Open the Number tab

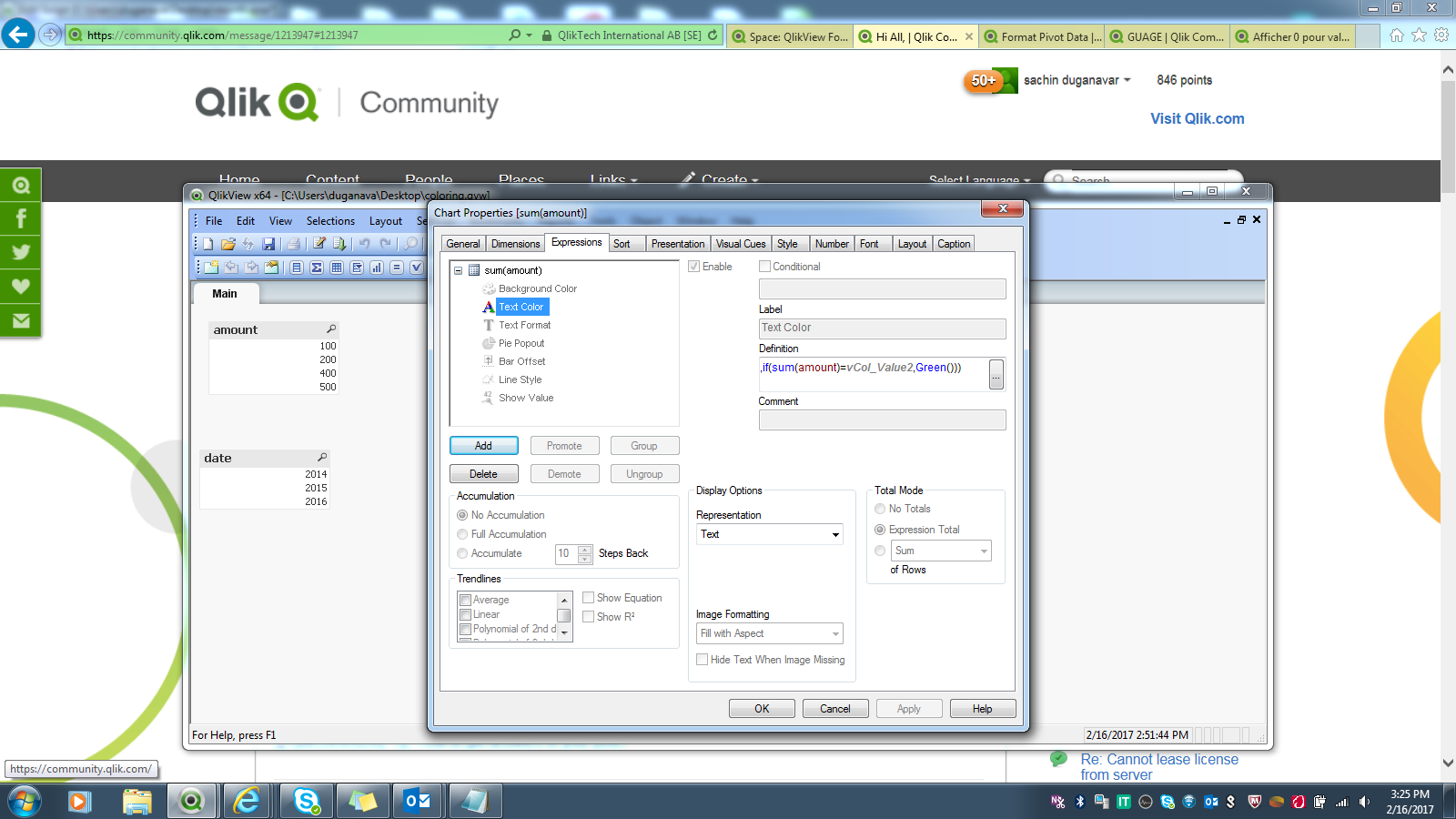[832, 244]
